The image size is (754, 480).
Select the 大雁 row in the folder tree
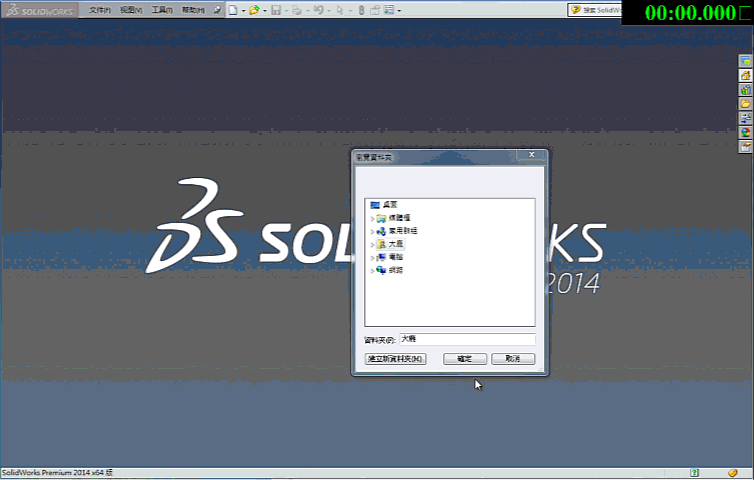[390, 244]
